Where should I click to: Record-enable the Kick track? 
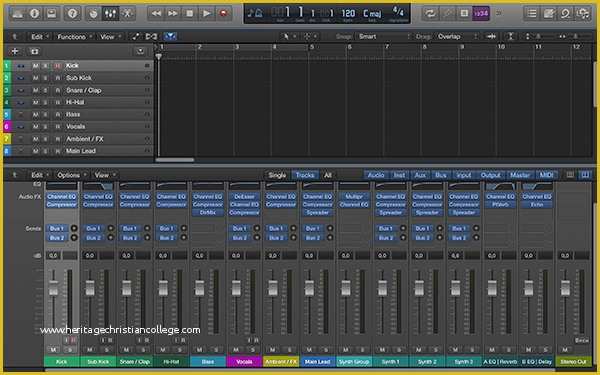(57, 66)
